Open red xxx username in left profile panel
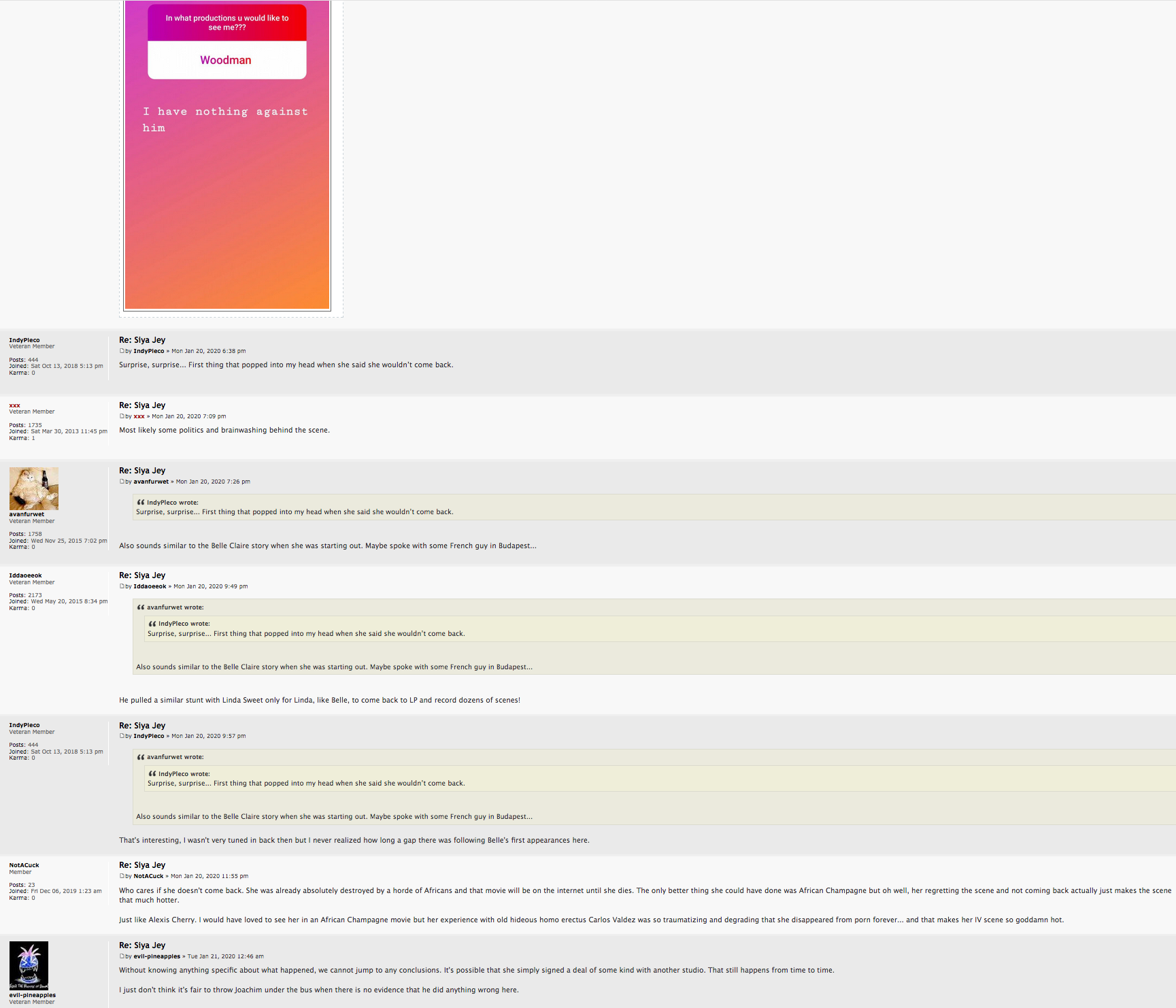This screenshot has width=1176, height=1008. pos(14,405)
